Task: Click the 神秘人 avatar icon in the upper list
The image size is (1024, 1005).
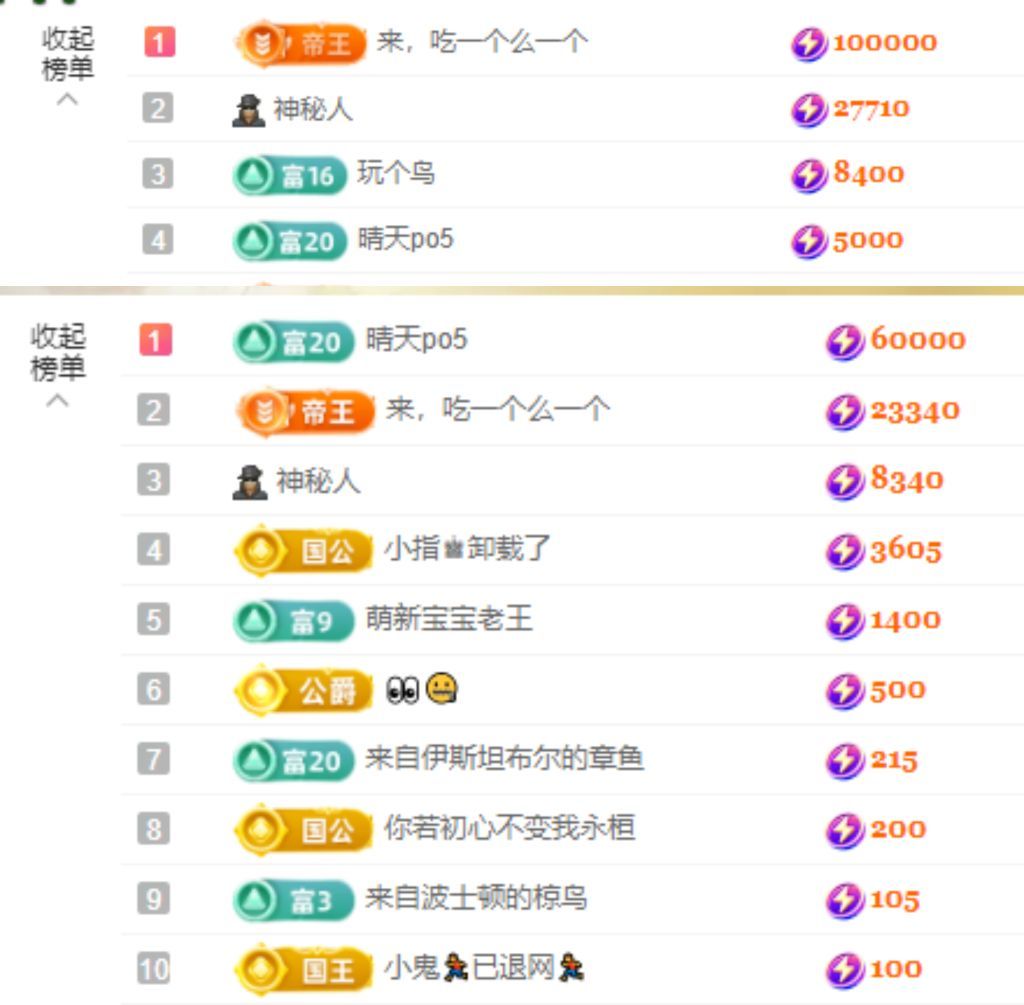Action: pos(248,110)
